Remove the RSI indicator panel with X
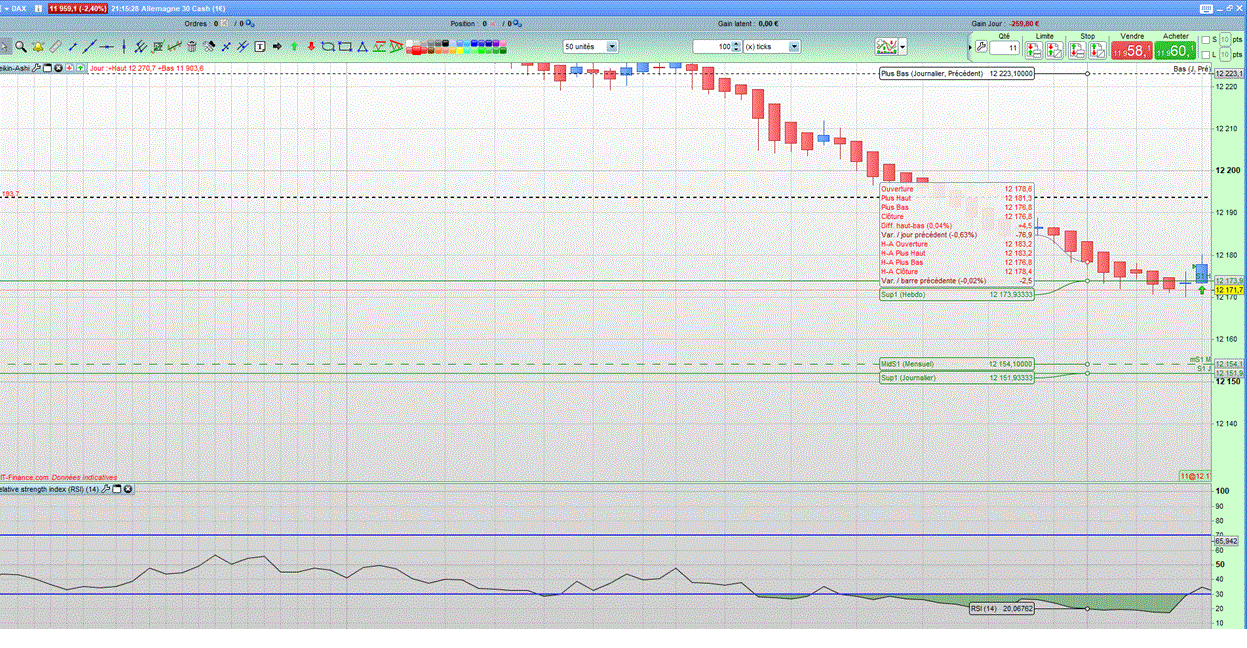Screen dimensions: 1247x648 point(128,489)
